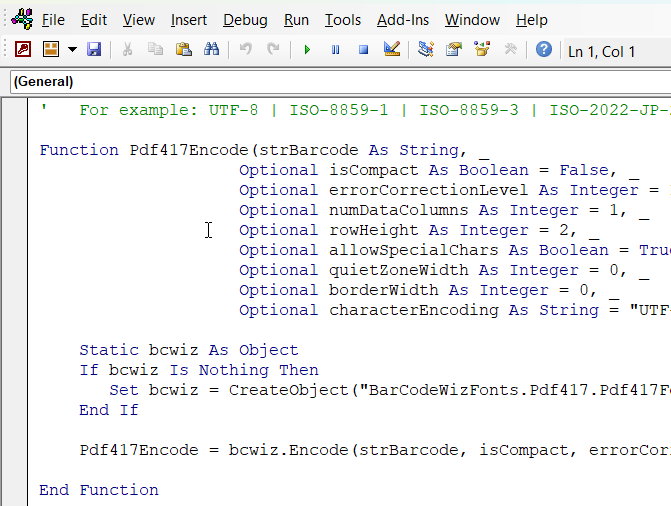The image size is (671, 506).
Task: Click 'bcwiz.Encode' in the assignment line
Action: click(288, 450)
